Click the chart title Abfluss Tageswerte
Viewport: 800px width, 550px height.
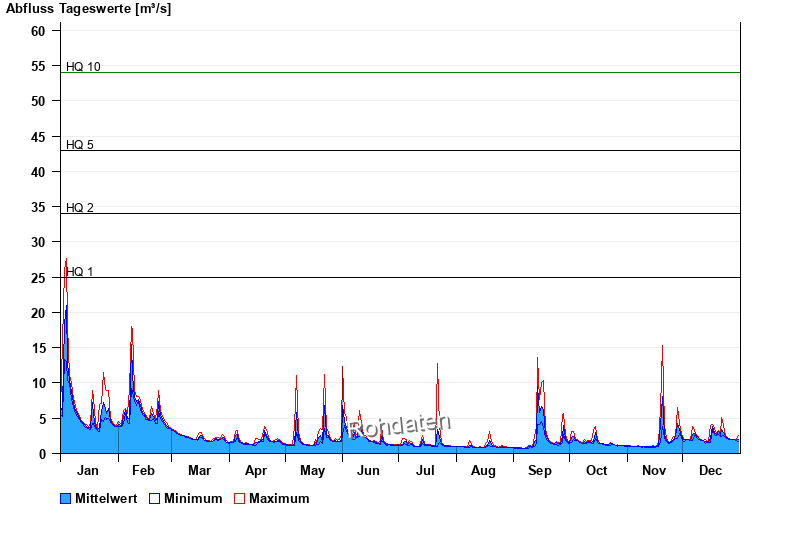[x=88, y=8]
